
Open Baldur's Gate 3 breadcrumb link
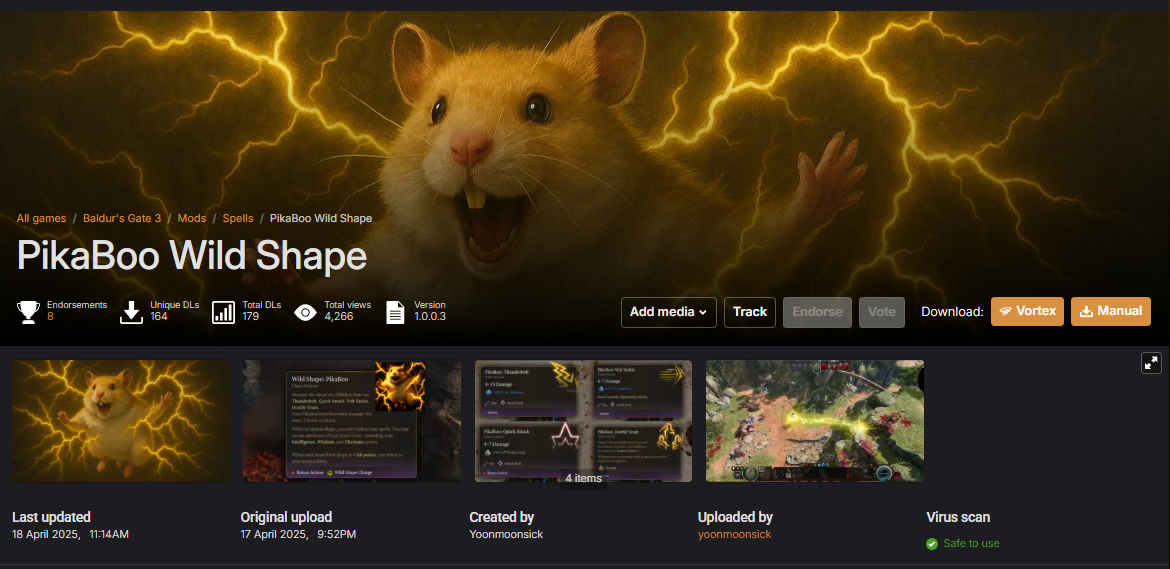(122, 219)
